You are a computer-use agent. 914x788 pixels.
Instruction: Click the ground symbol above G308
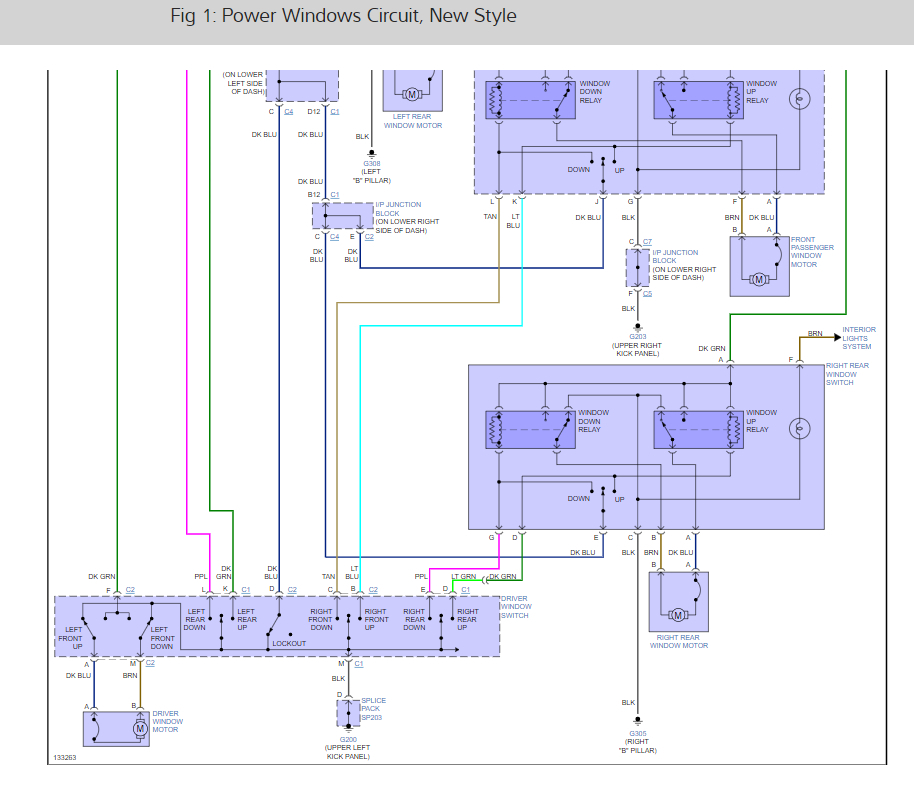point(372,154)
